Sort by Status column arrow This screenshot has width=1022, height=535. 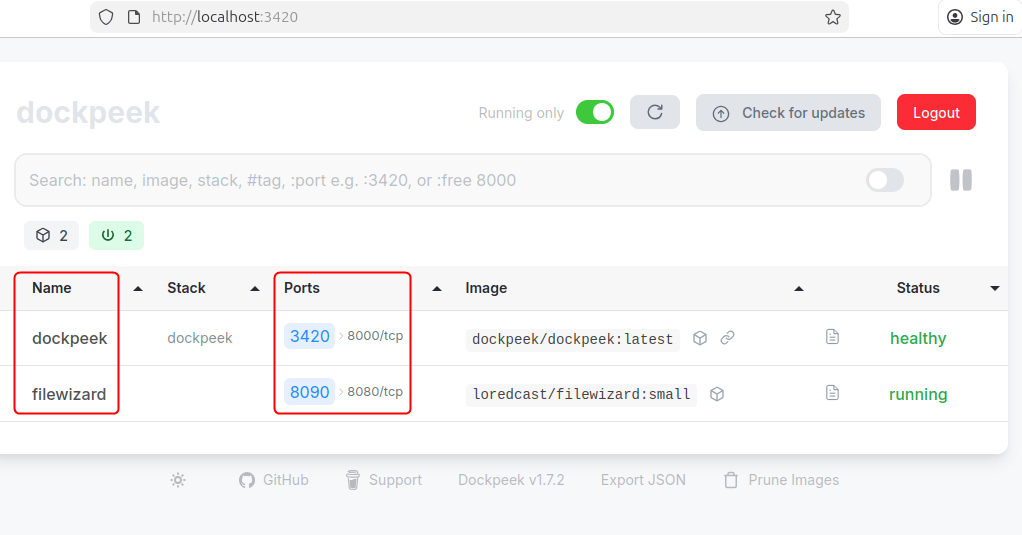point(995,288)
